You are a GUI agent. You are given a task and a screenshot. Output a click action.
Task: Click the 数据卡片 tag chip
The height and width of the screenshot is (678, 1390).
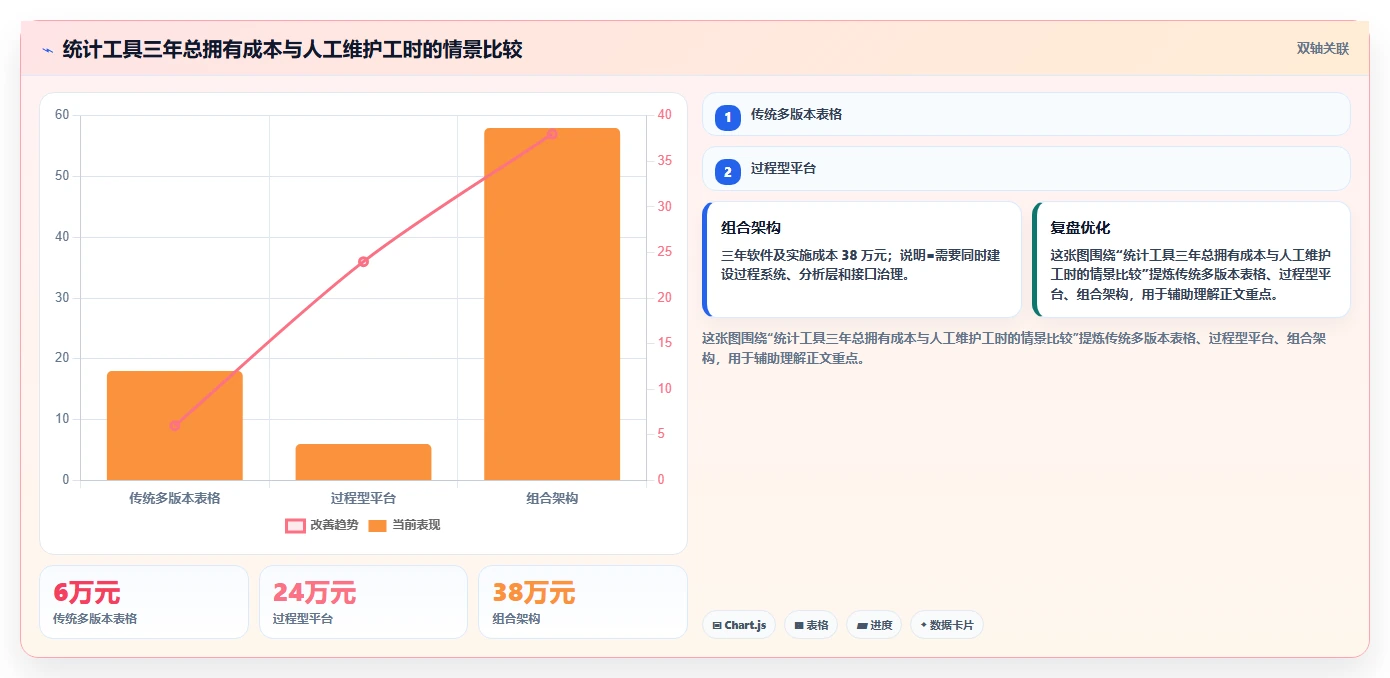[x=947, y=625]
